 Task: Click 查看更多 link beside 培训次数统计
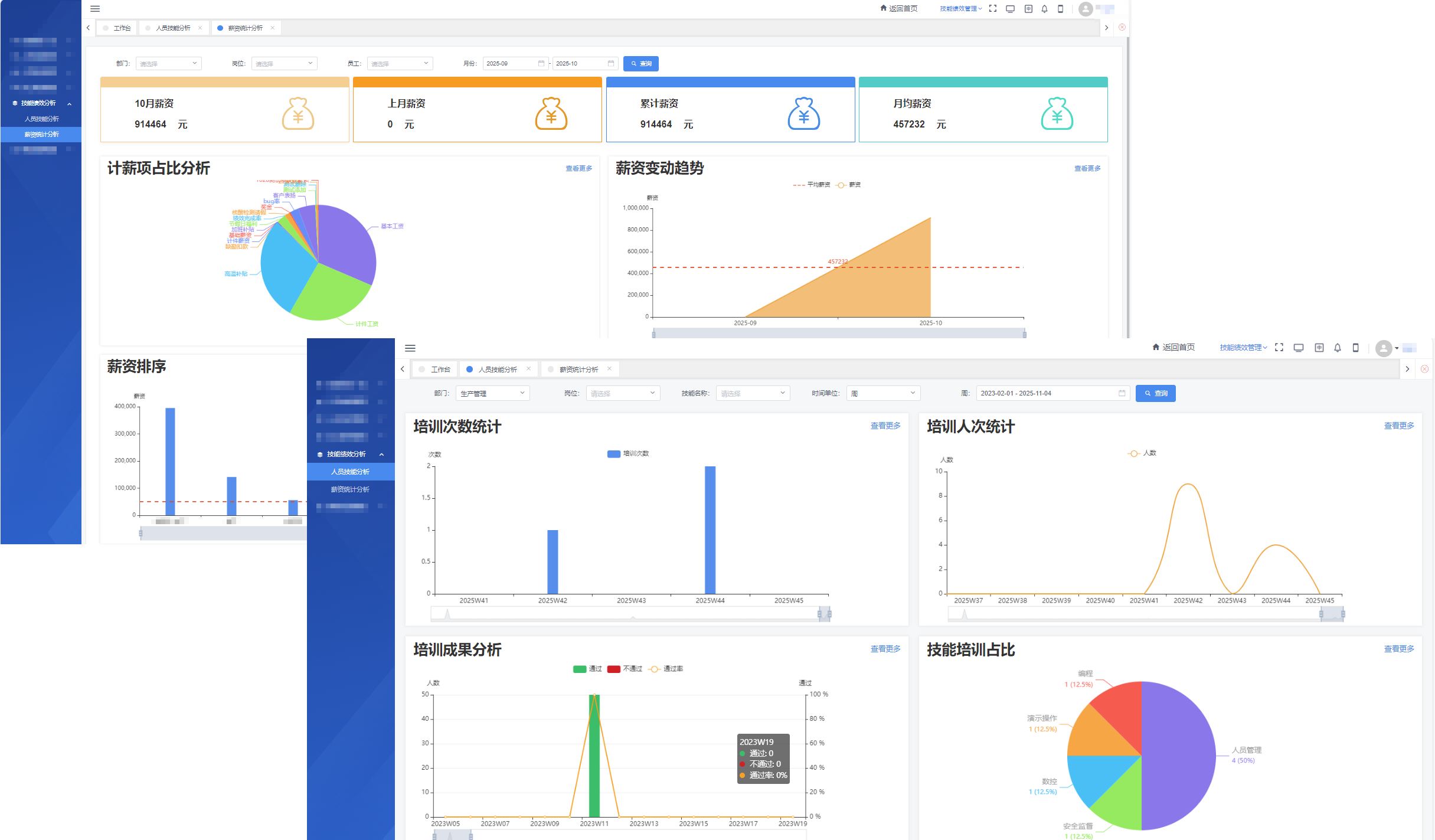click(x=885, y=426)
